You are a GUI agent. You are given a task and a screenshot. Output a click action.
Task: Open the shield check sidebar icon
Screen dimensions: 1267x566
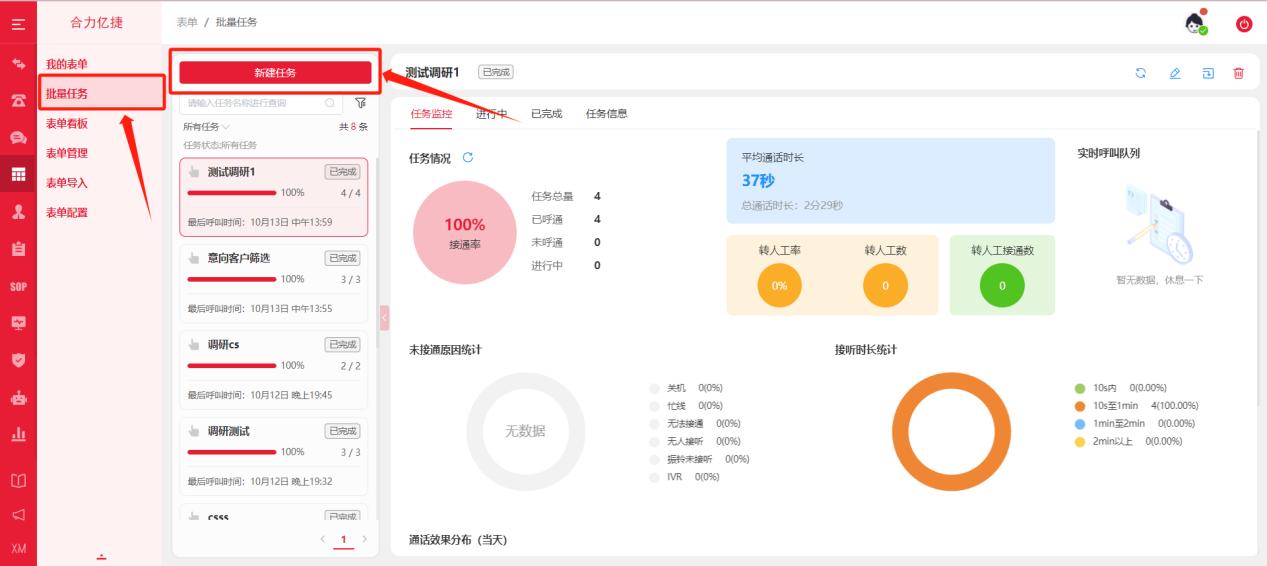click(18, 360)
